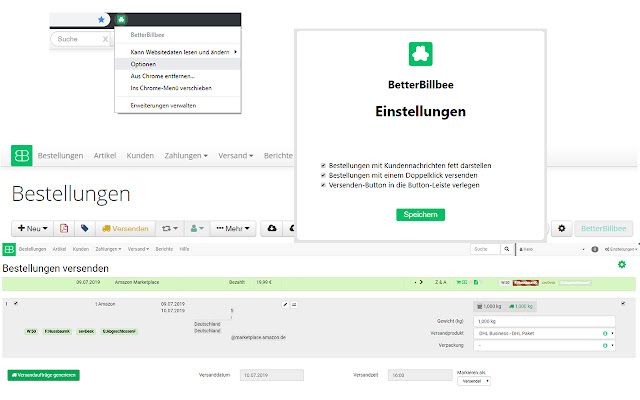The height and width of the screenshot is (400, 640).
Task: Click the chevron arrow in the green order row
Action: click(421, 282)
